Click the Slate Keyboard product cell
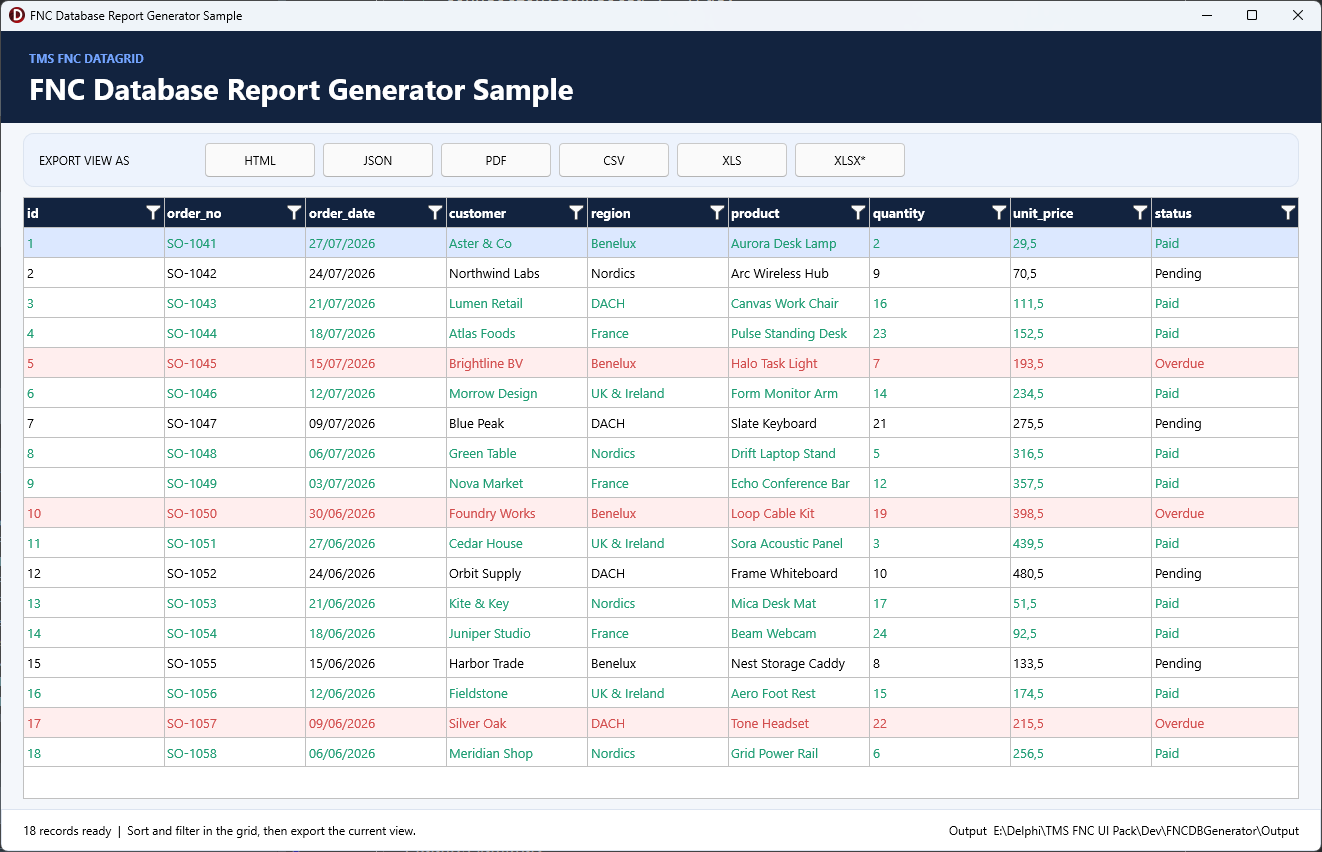Viewport: 1322px width, 852px height. coord(799,423)
